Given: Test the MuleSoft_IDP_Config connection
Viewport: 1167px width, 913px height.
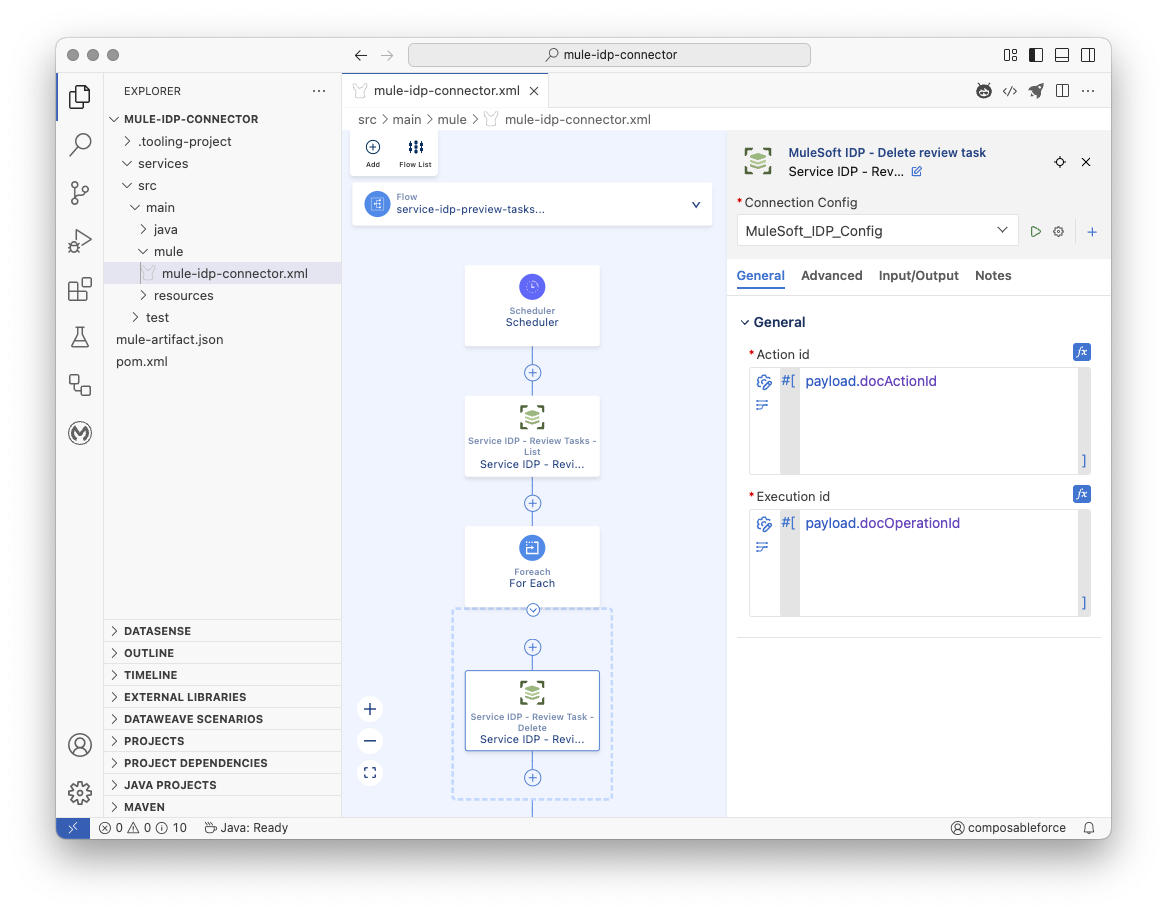Looking at the screenshot, I should [x=1036, y=230].
